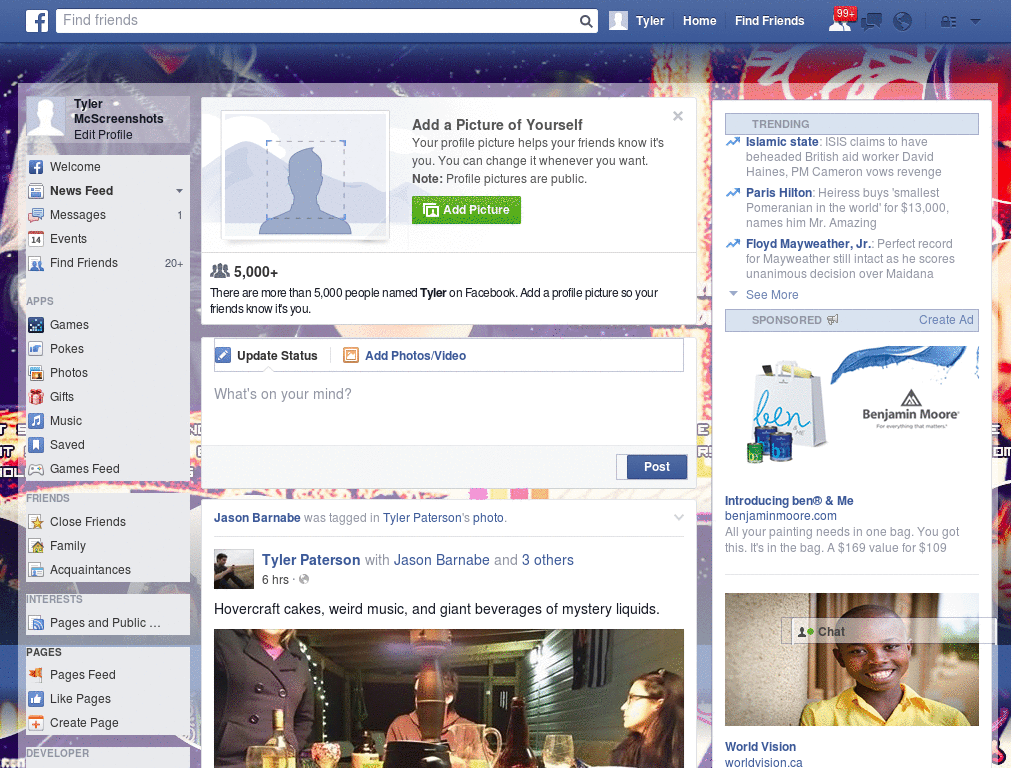Select the Update Status tab

tap(266, 355)
